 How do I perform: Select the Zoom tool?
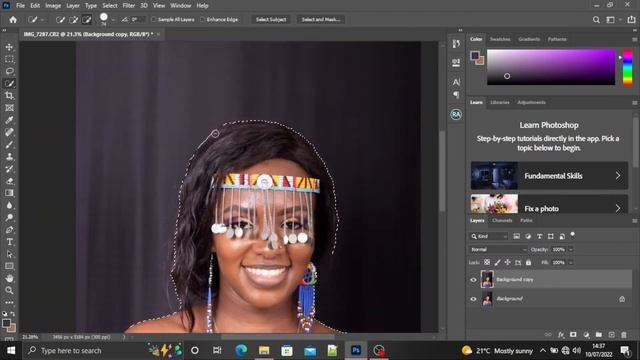9,291
